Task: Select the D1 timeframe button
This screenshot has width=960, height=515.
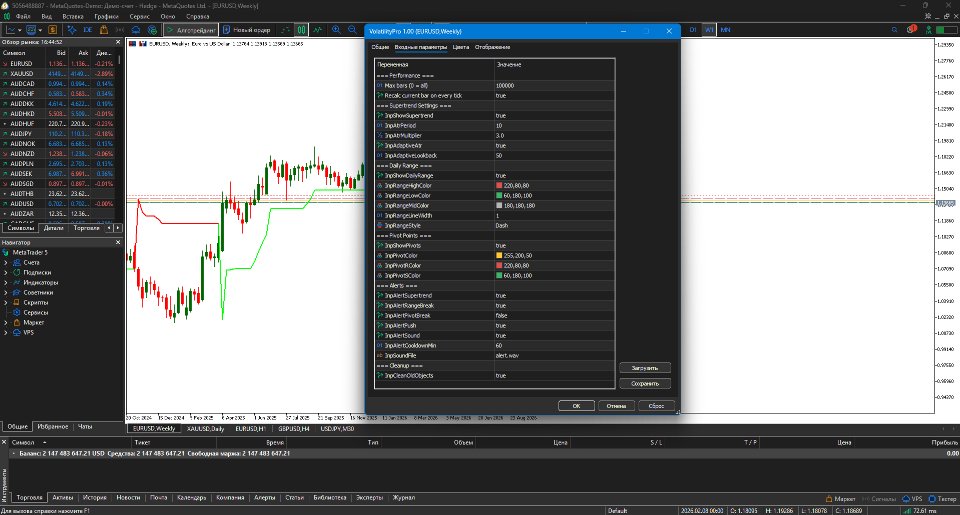Action: click(x=693, y=29)
